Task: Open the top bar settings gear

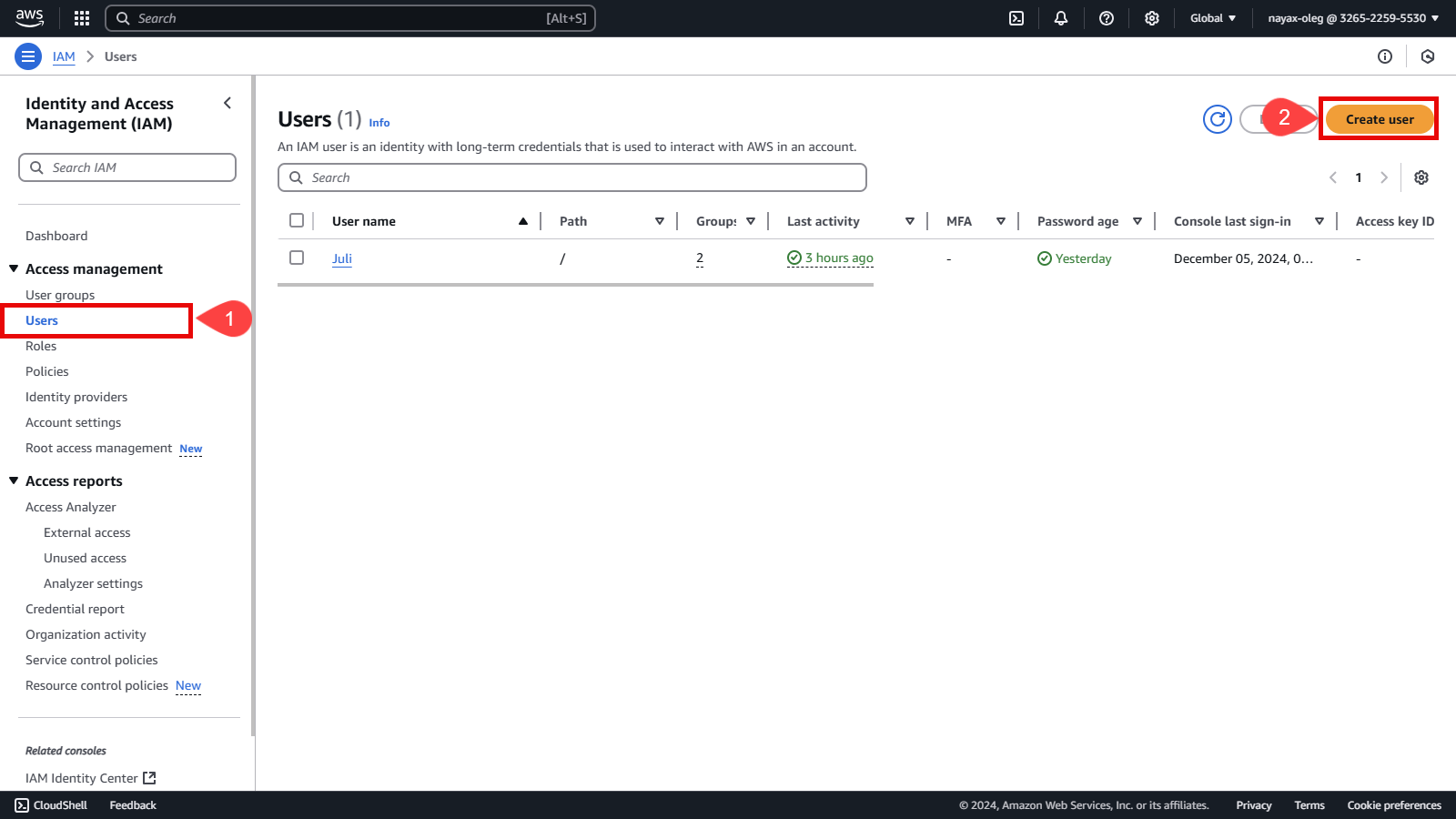Action: pos(1152,18)
